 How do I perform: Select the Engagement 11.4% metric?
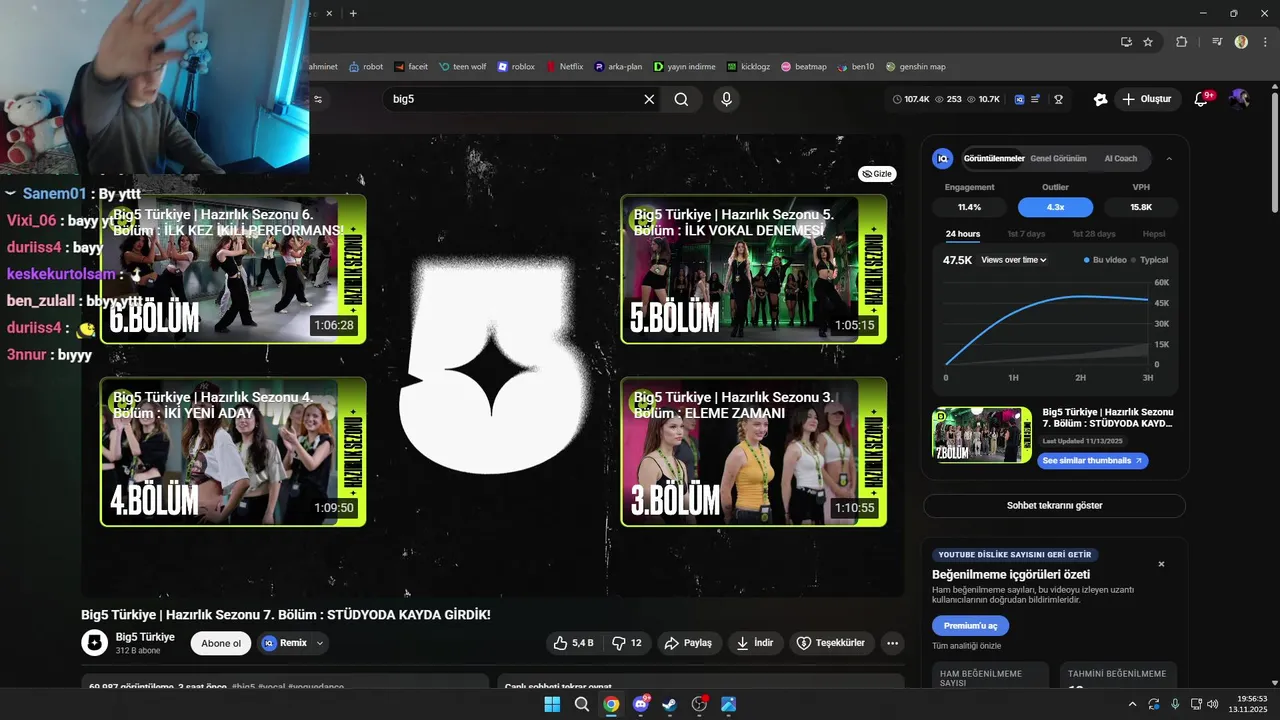pyautogui.click(x=969, y=207)
